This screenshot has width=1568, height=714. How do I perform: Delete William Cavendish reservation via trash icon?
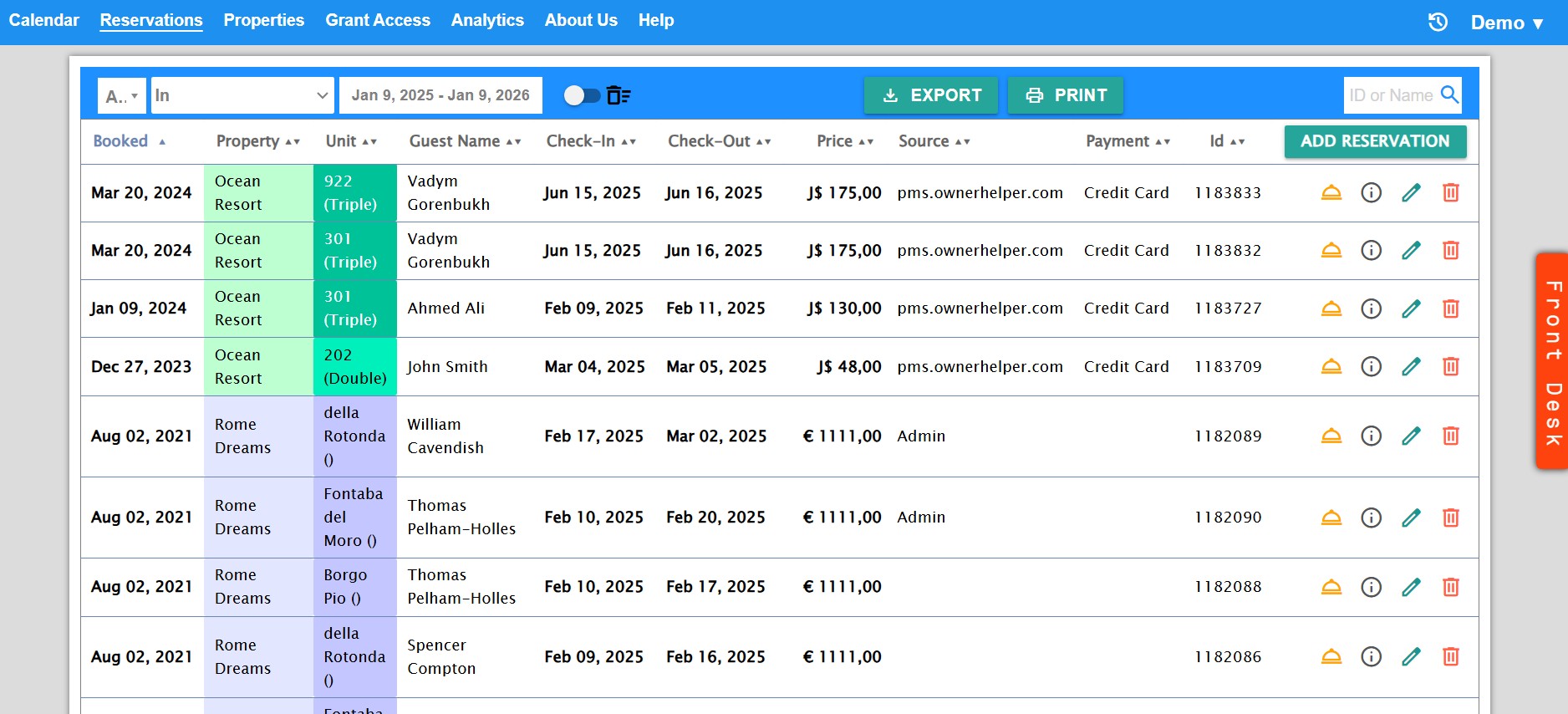[1451, 436]
